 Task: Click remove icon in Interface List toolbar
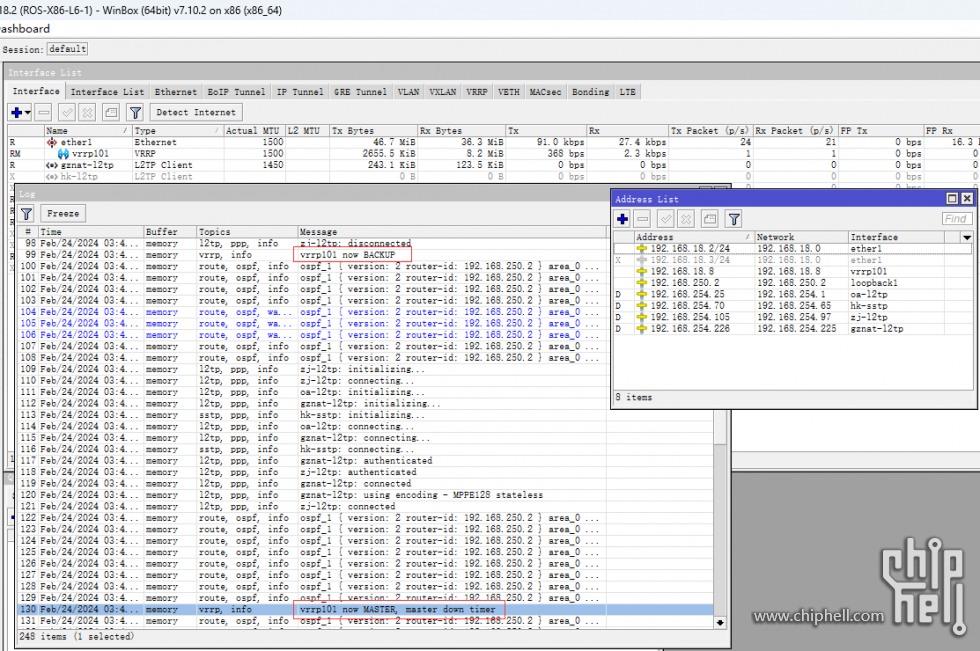[44, 112]
